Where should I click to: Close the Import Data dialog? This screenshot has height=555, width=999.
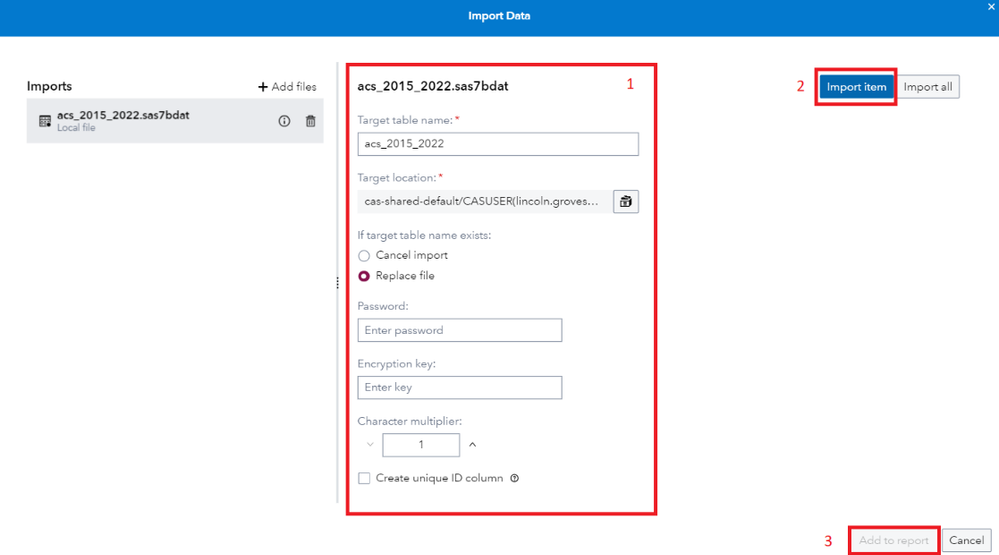pyautogui.click(x=991, y=7)
